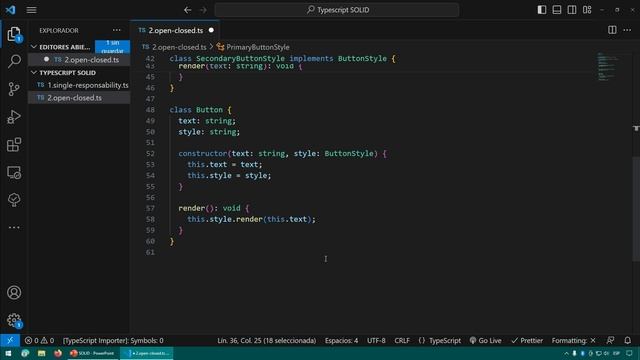Select 2.open-closed.ts in the TYPESCRIPT SOLID tree
The width and height of the screenshot is (640, 360).
pos(79,98)
